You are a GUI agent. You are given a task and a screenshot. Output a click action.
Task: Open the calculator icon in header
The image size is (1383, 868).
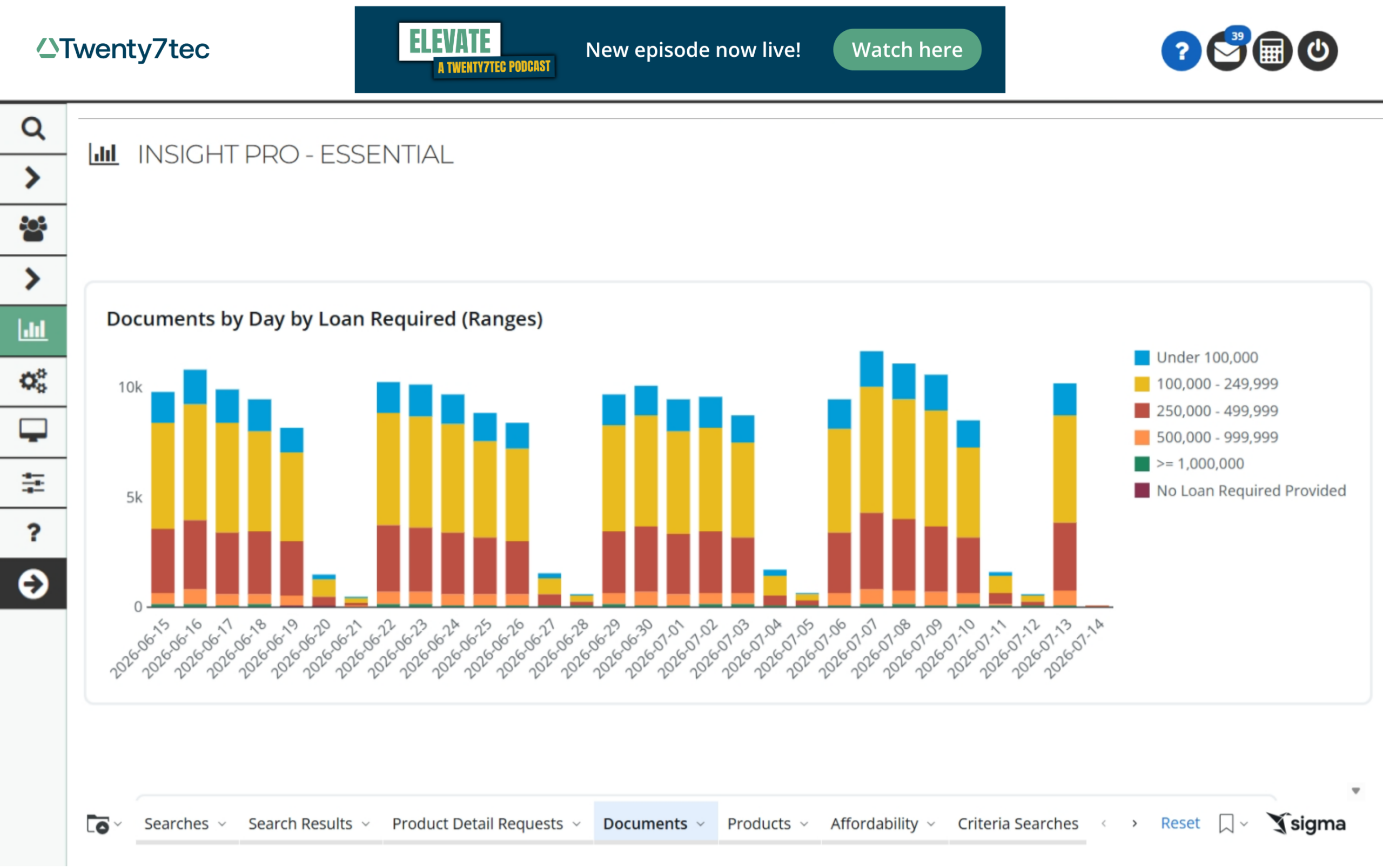(x=1272, y=51)
